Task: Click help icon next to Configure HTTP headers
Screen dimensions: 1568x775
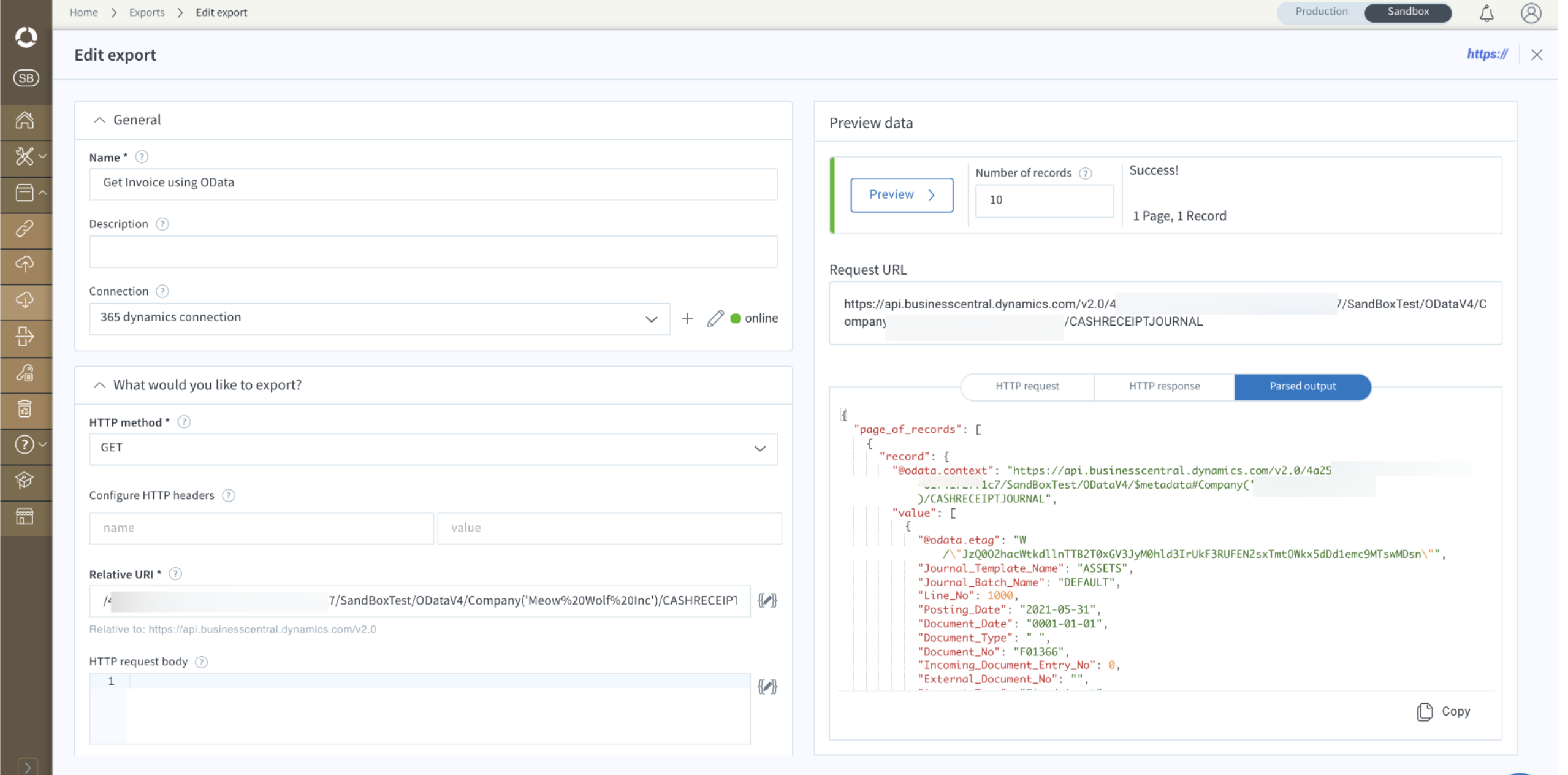Action: pos(228,495)
